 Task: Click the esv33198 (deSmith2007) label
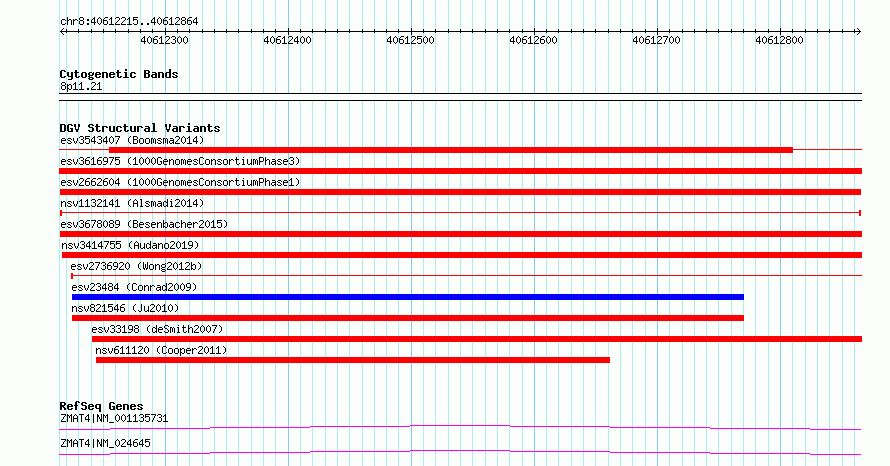pyautogui.click(x=157, y=329)
